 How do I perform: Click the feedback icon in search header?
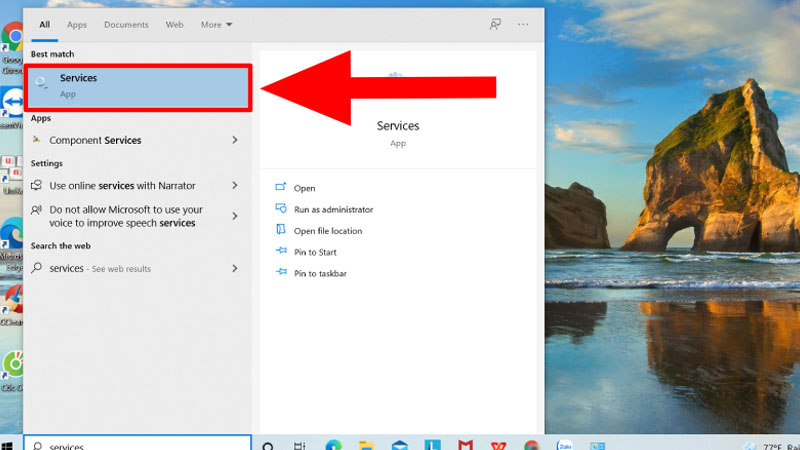pos(494,24)
